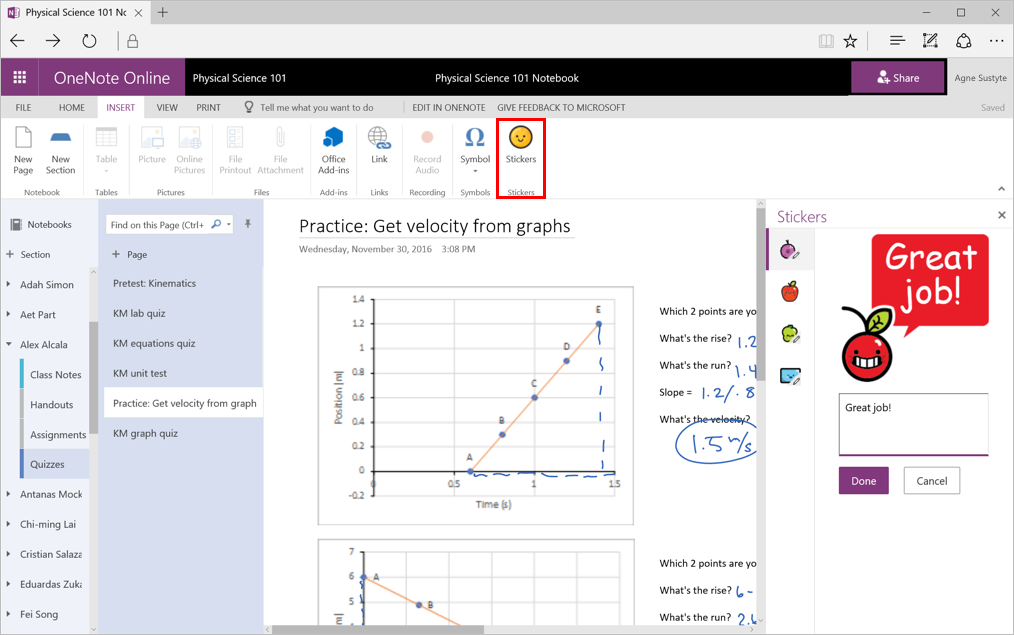
Task: Add a New Section from the ribbon
Action: coord(60,150)
